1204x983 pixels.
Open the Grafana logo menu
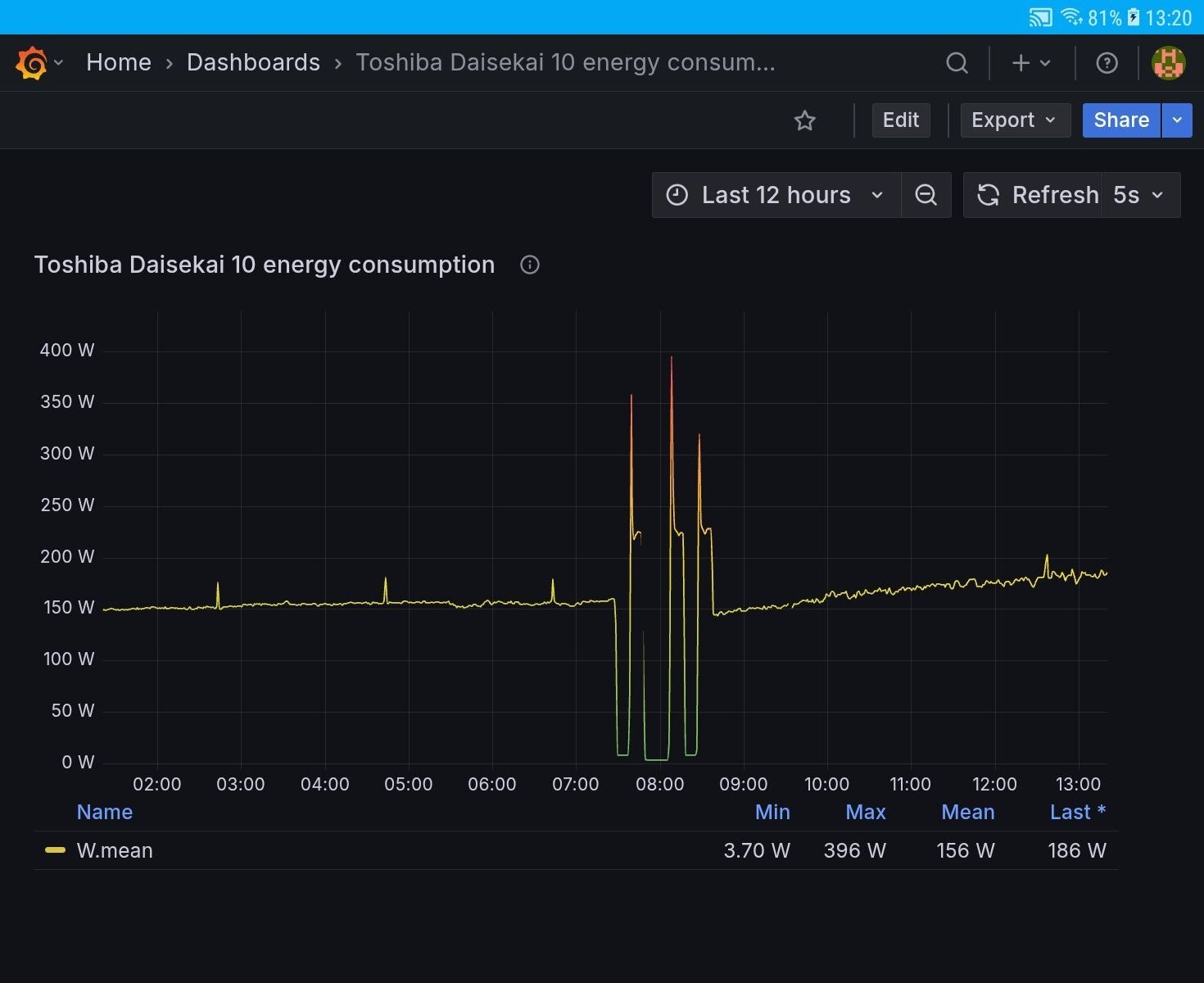[31, 63]
